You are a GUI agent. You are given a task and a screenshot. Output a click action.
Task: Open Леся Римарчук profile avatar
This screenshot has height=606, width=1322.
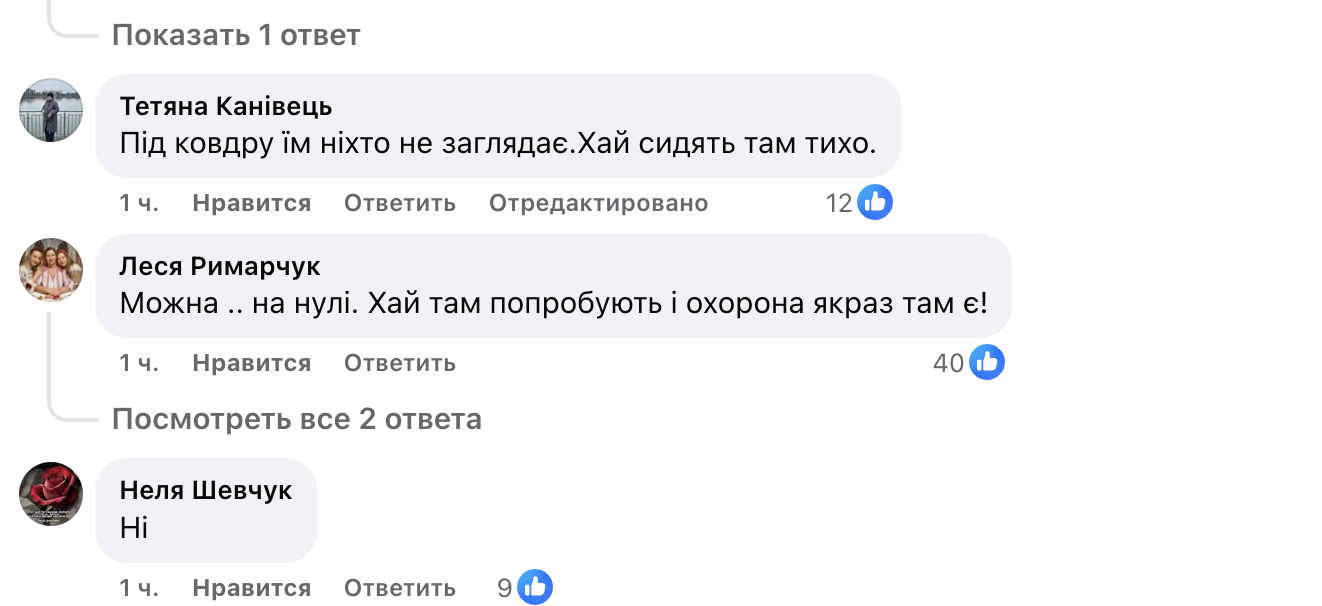pos(51,269)
